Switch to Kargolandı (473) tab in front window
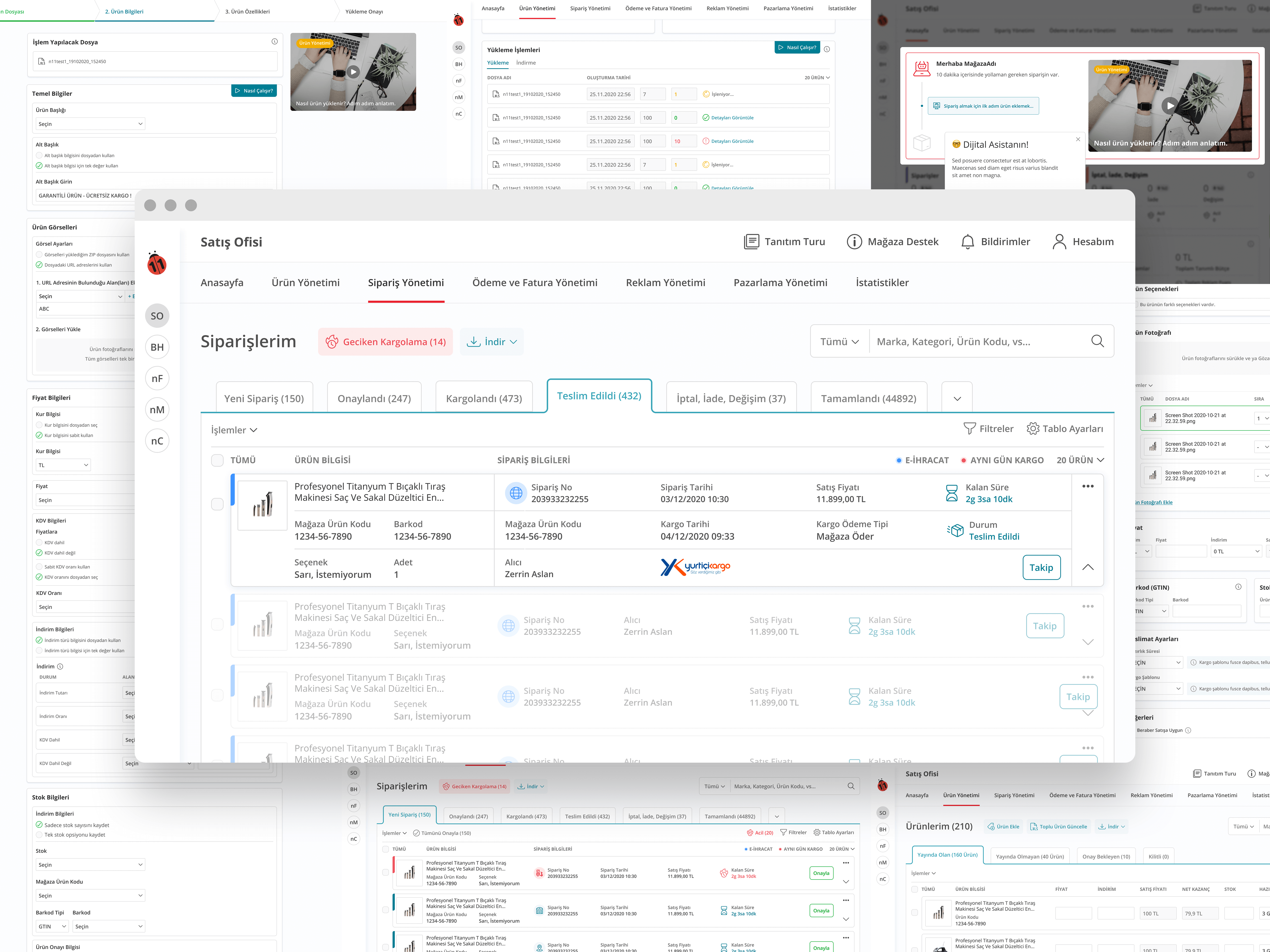1270x952 pixels. (484, 398)
